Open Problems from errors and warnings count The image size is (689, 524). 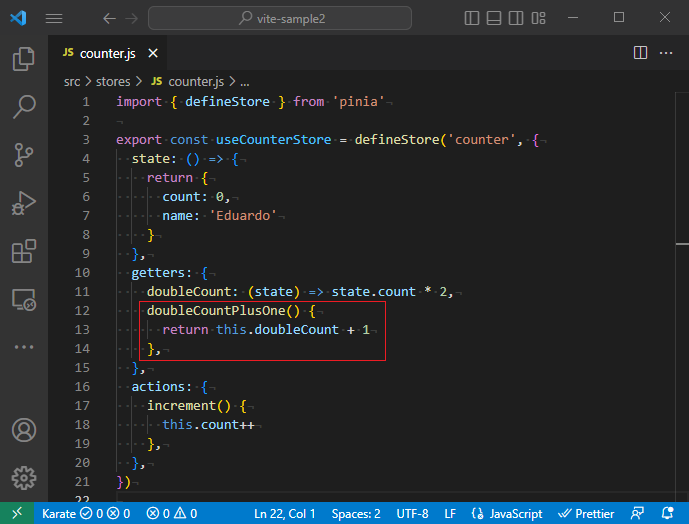(x=172, y=513)
